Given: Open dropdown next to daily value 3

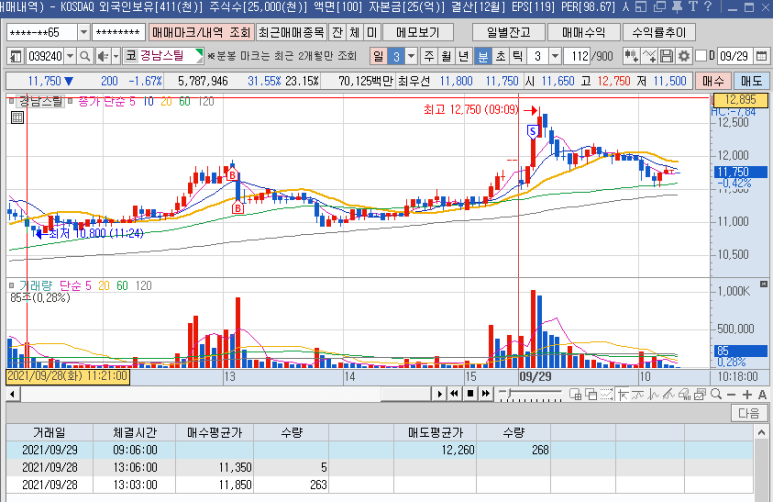Looking at the screenshot, I should tap(412, 56).
